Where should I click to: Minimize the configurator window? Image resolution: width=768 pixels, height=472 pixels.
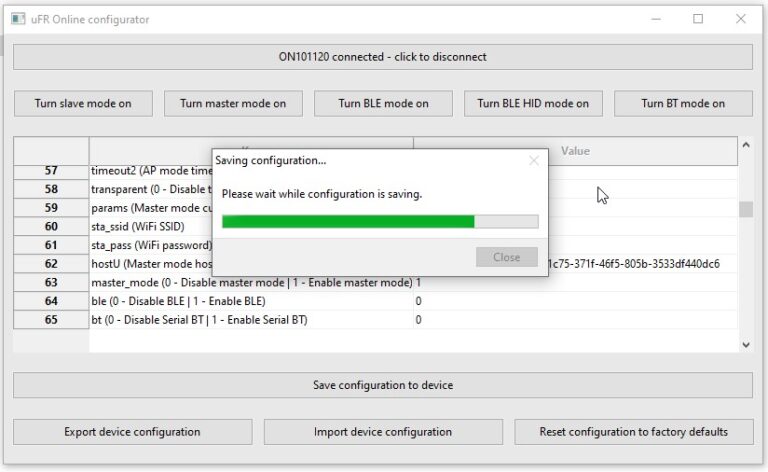(656, 19)
